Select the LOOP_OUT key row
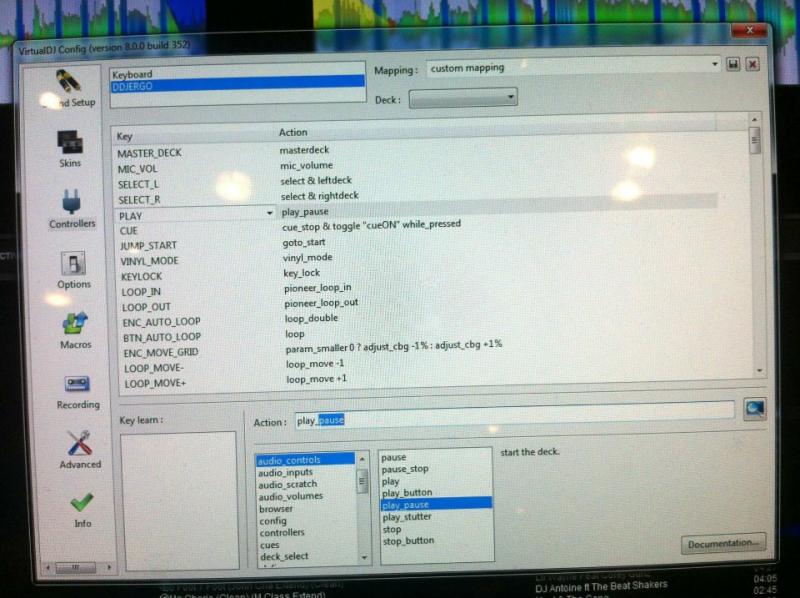 coord(146,307)
